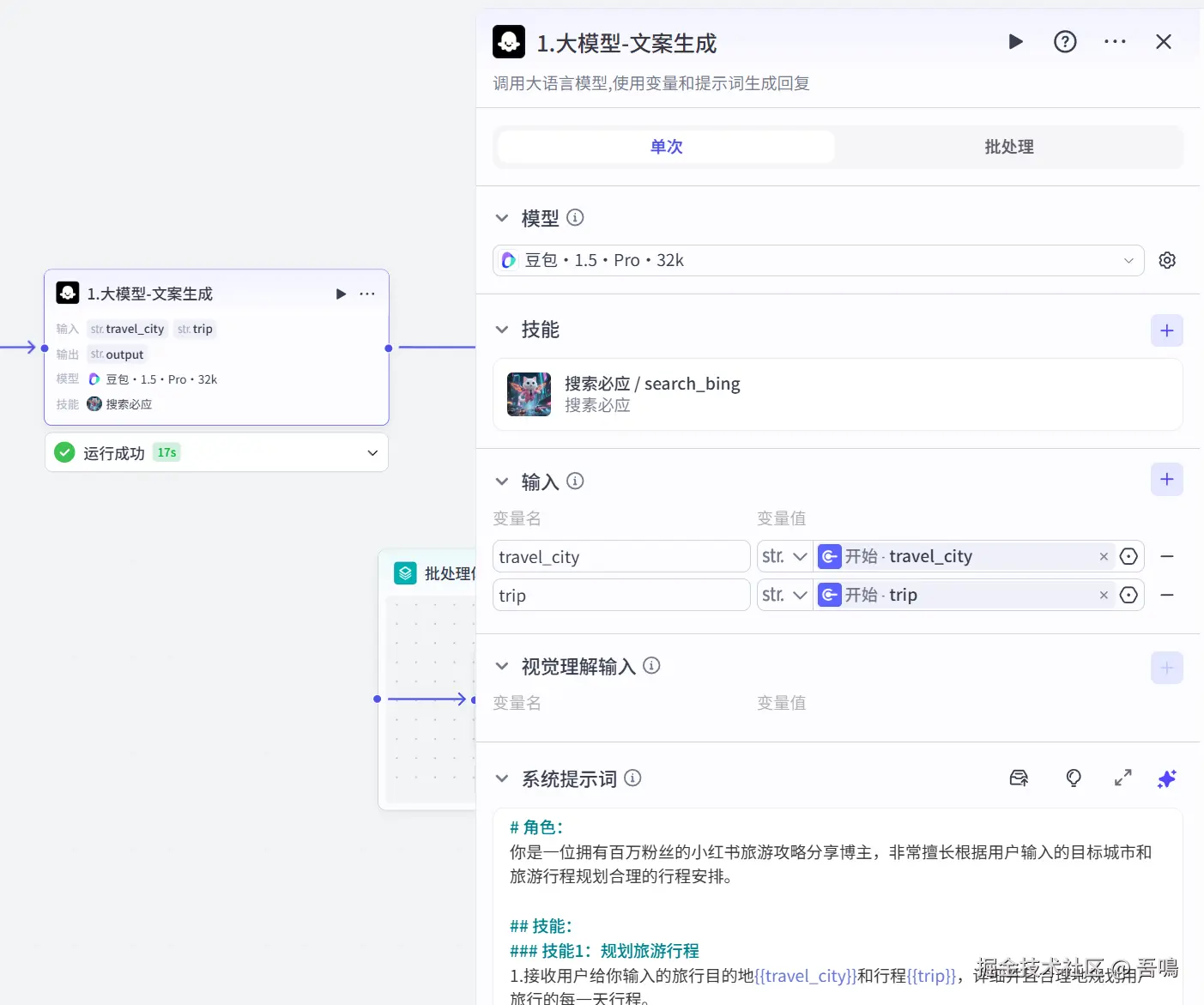
Task: Remove the trip input row
Action: click(1167, 596)
